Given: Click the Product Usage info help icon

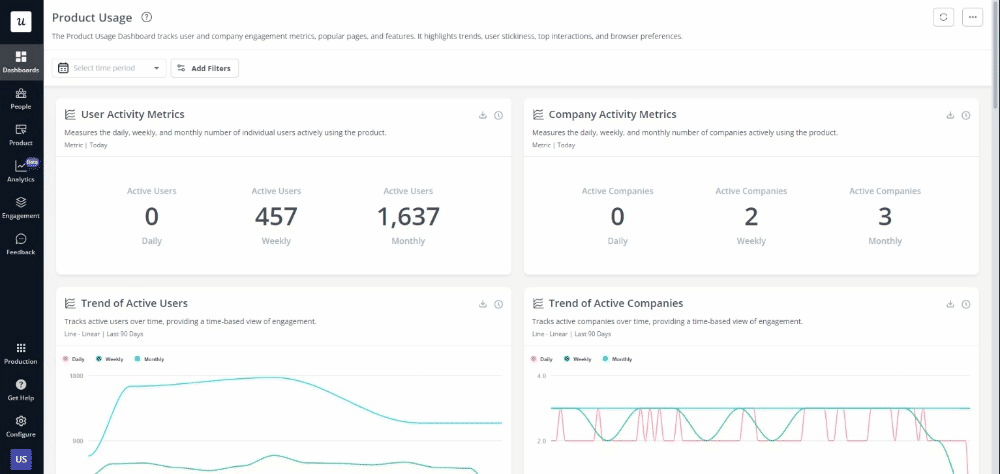Looking at the screenshot, I should click(147, 18).
